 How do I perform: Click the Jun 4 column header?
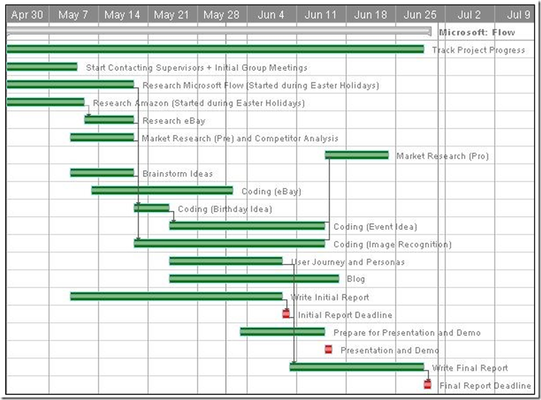tap(271, 15)
